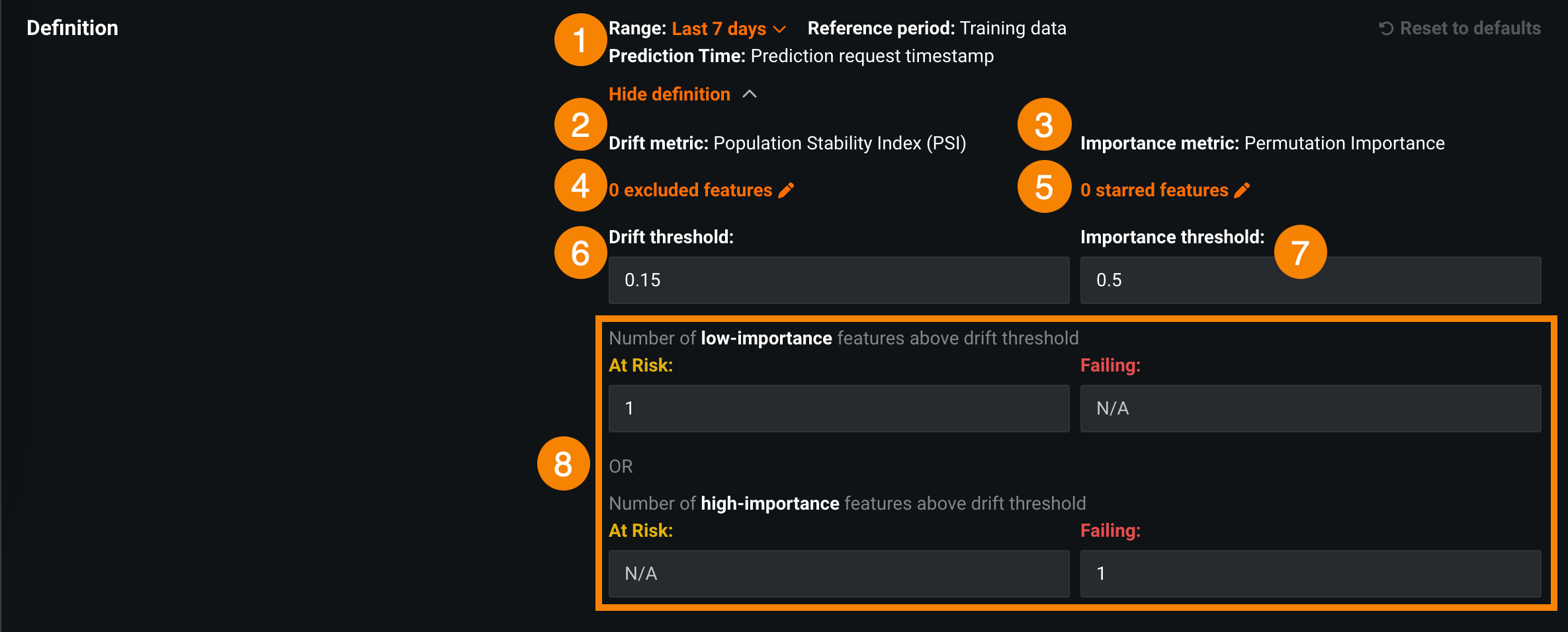Click the pencil icon next to starred features
The height and width of the screenshot is (632, 1568).
[x=1242, y=190]
